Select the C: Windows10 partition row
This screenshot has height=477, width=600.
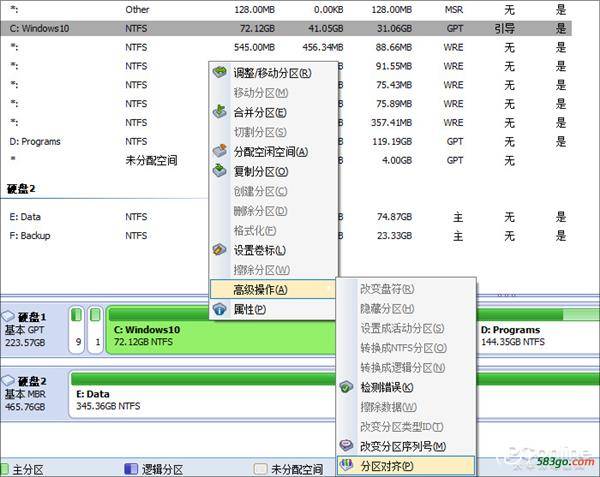pyautogui.click(x=286, y=28)
